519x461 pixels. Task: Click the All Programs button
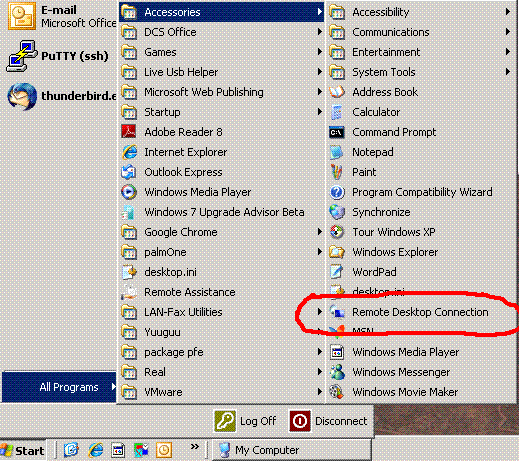(59, 387)
